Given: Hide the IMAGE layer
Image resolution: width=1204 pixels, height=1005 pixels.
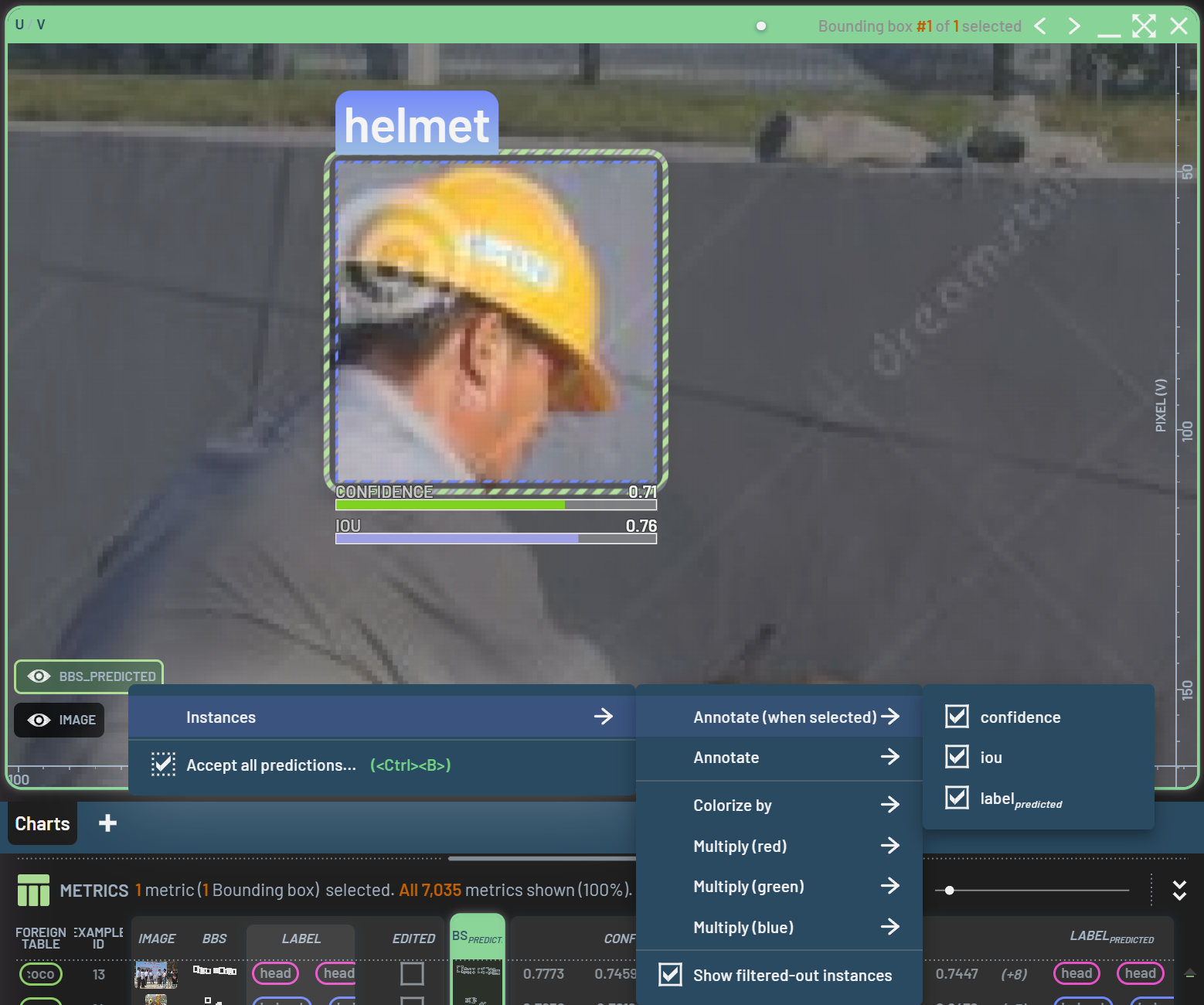Looking at the screenshot, I should pos(39,720).
